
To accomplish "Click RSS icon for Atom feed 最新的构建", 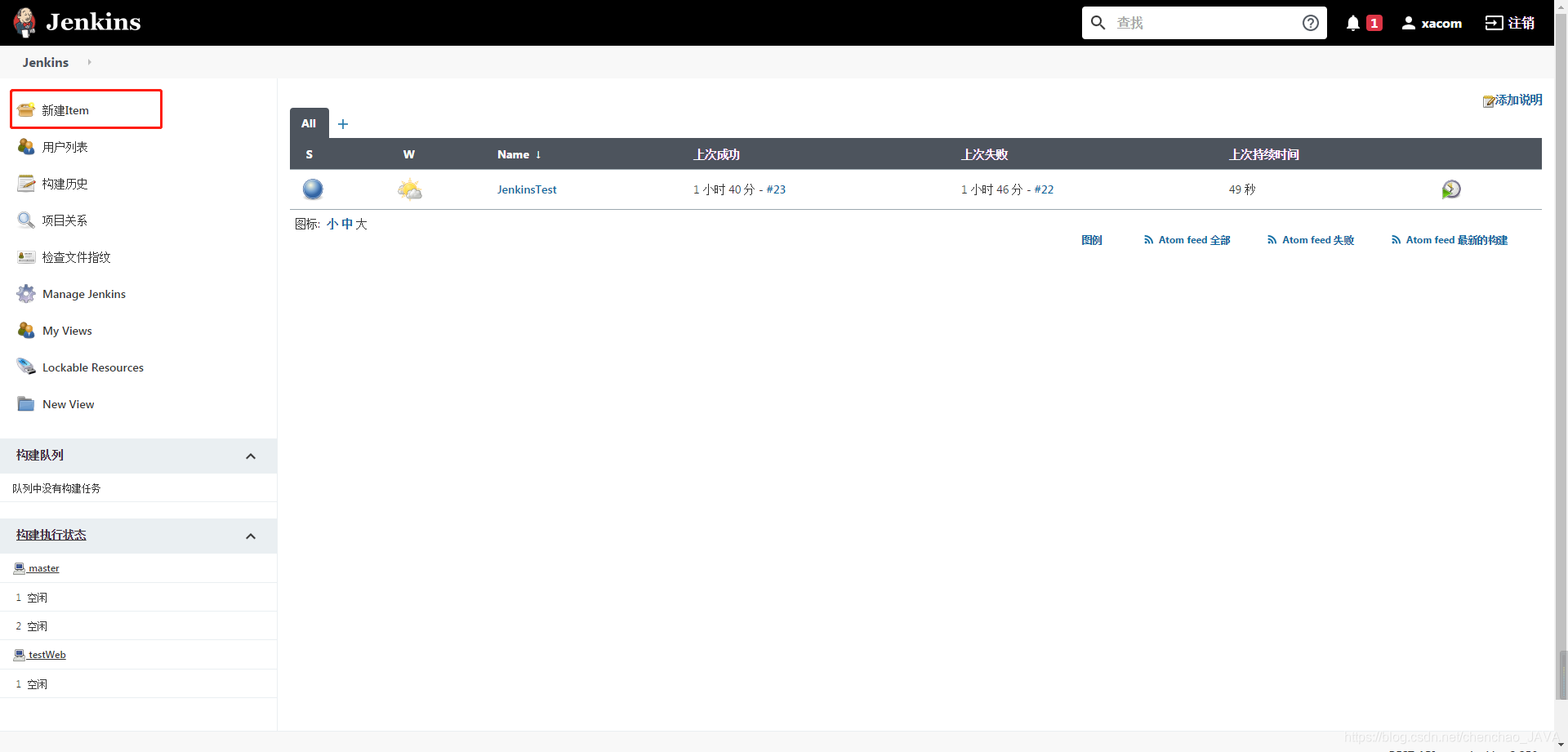I will point(1396,239).
